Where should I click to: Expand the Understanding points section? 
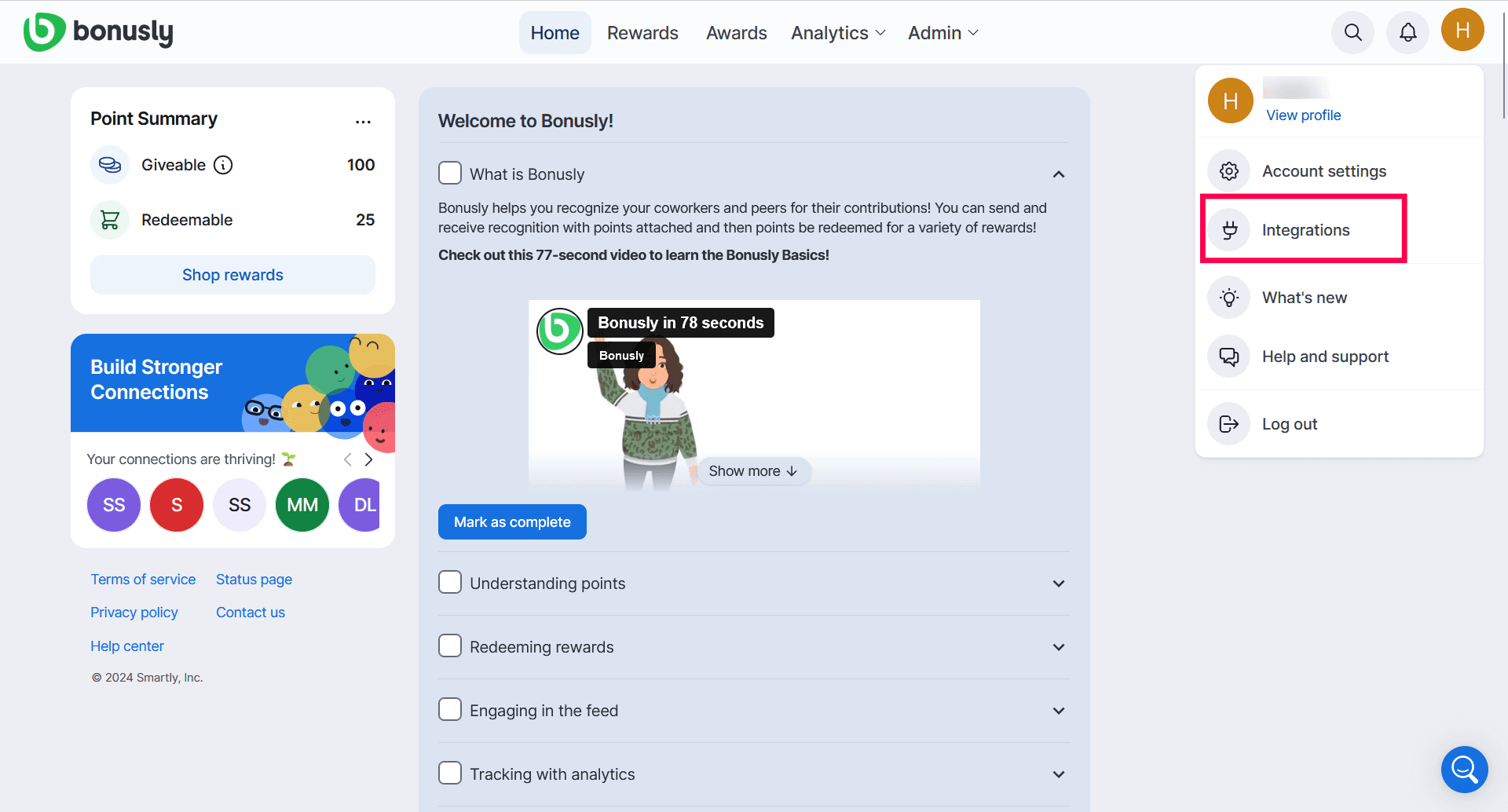(x=1059, y=583)
